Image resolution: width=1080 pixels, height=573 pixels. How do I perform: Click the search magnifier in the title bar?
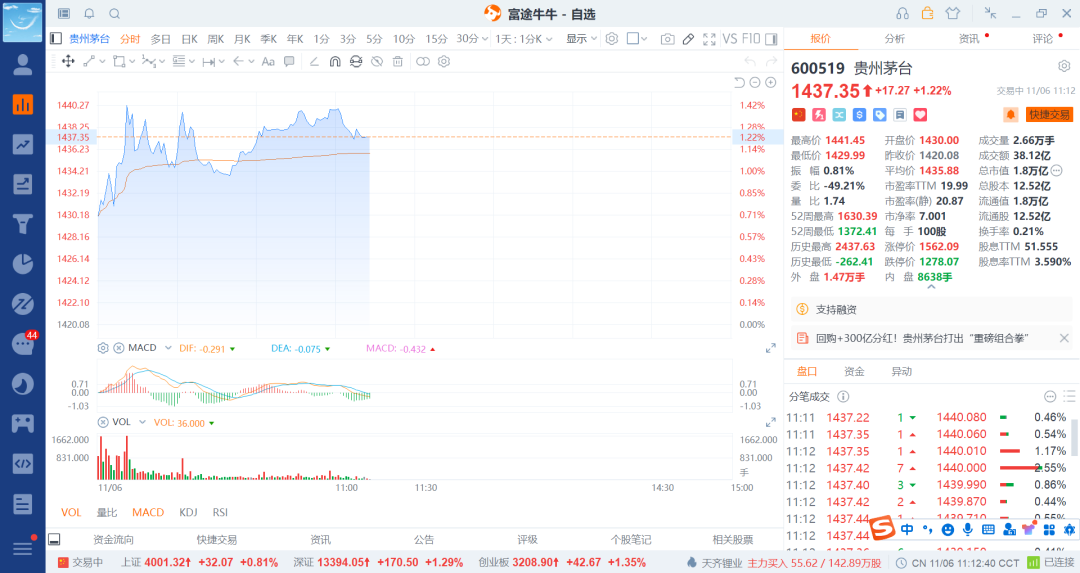point(114,14)
